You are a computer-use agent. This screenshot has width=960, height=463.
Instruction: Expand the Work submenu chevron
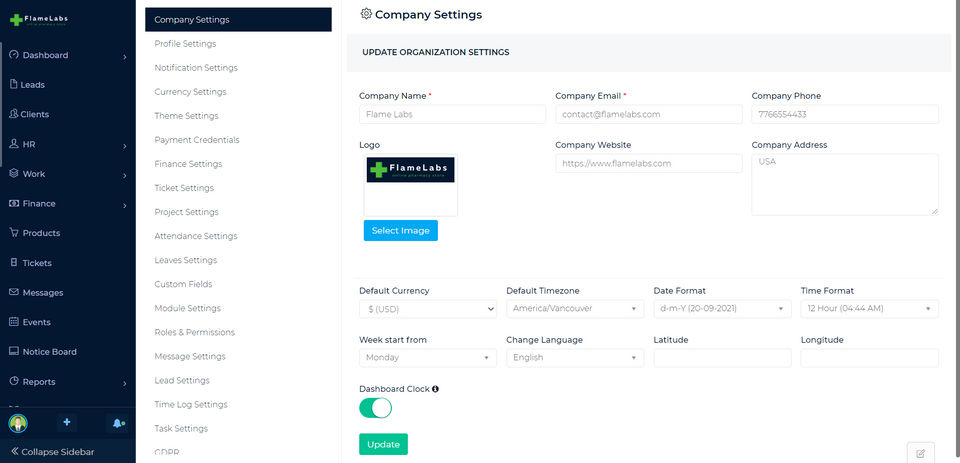click(124, 176)
